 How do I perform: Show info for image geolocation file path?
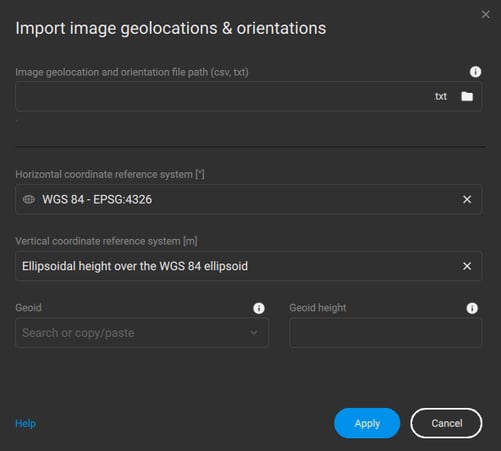pos(475,72)
